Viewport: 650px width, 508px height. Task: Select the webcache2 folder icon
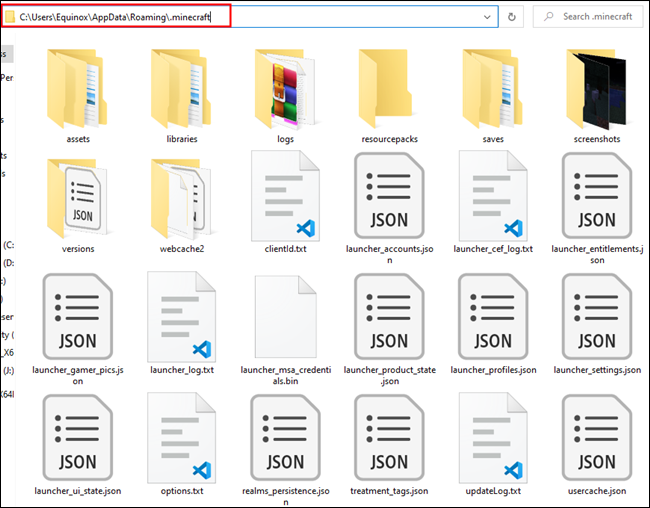(181, 198)
